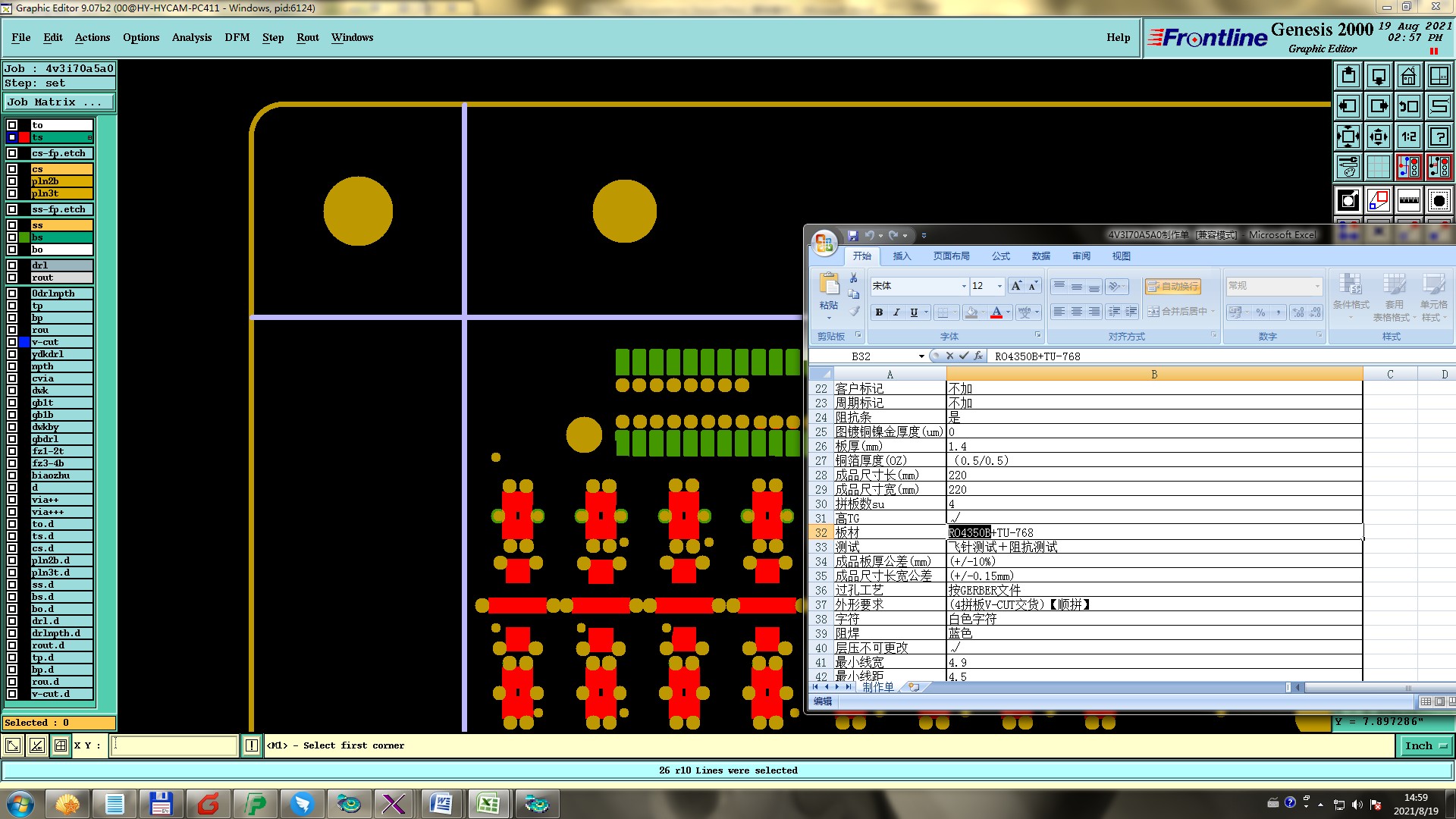Toggle the grid display icon
The width and height of the screenshot is (1456, 819).
1378,167
